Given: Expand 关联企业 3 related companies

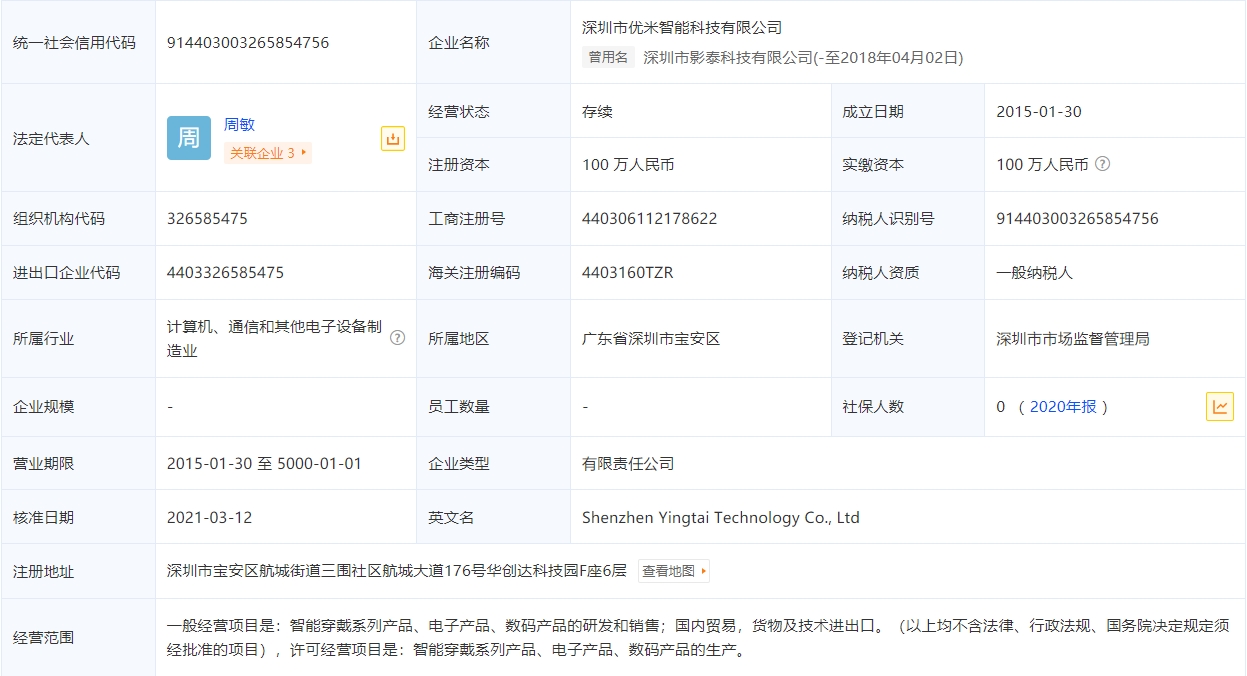Looking at the screenshot, I should (268, 153).
